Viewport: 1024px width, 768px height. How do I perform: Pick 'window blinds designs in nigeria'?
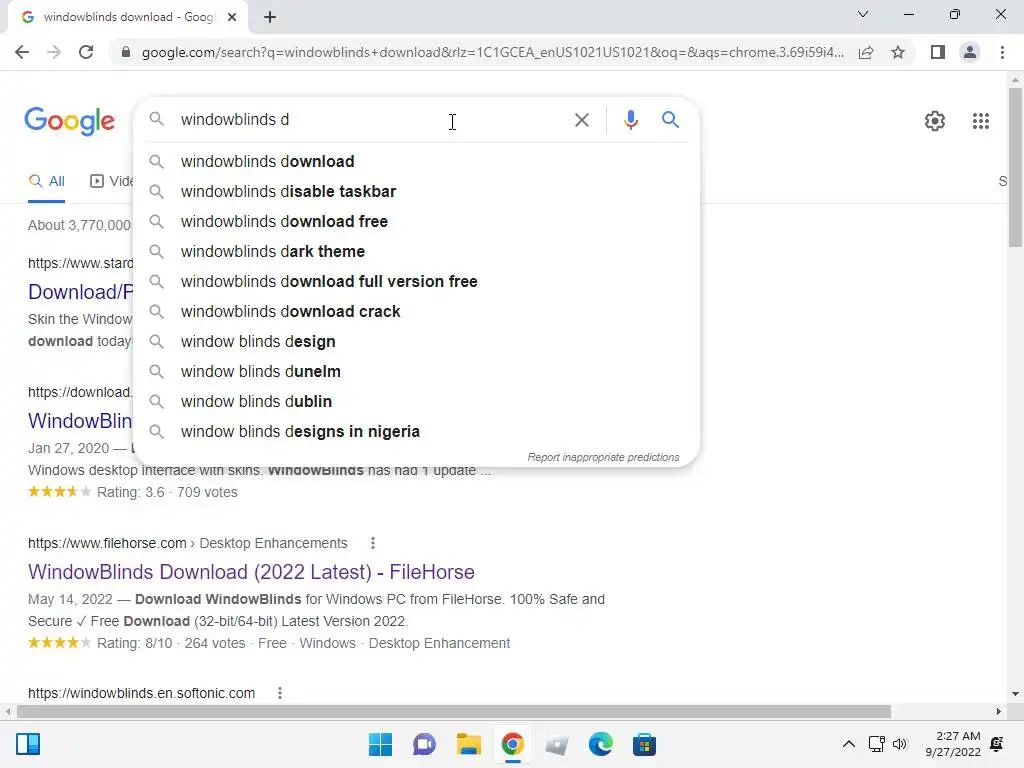point(416,432)
